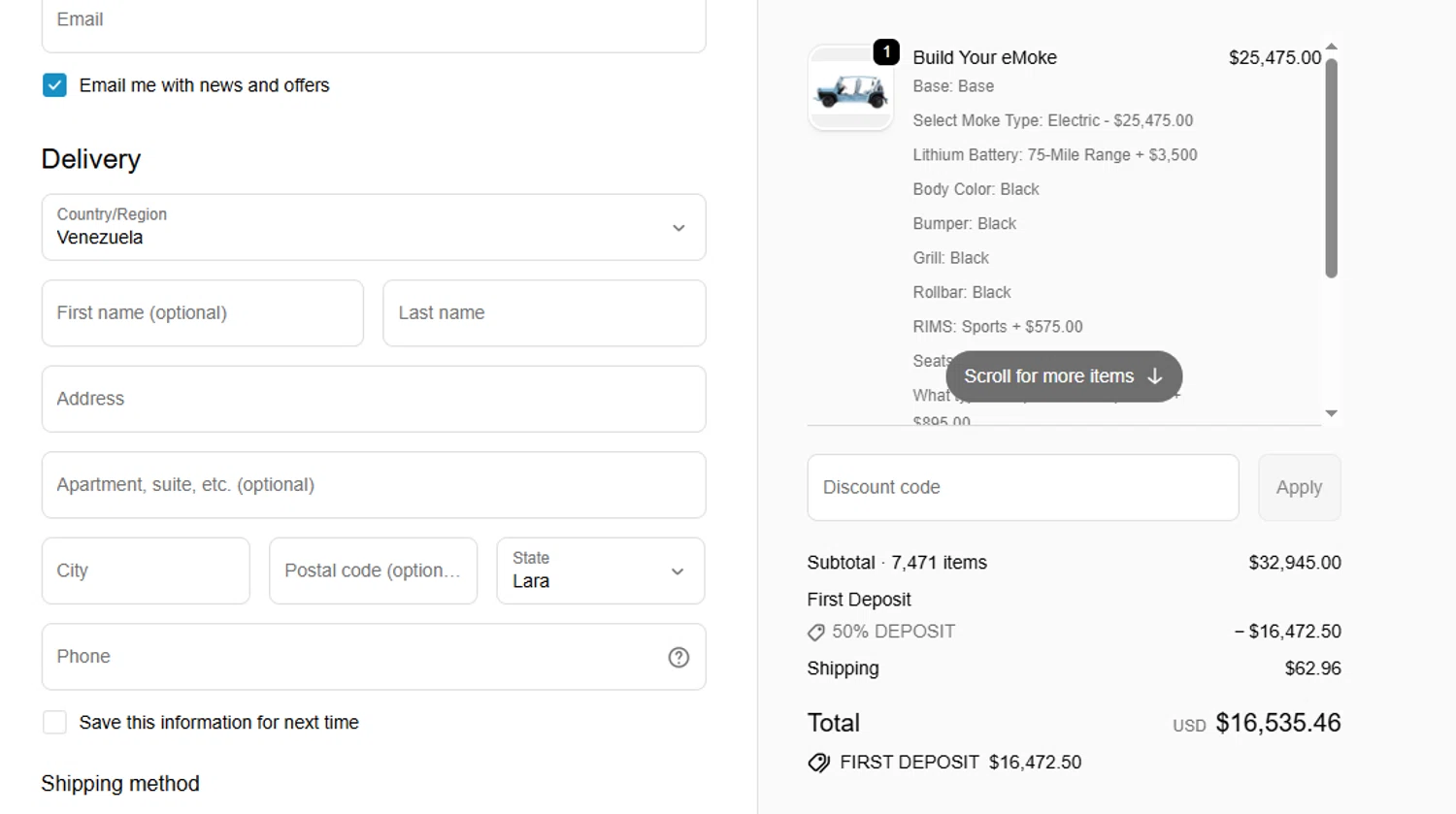Click the Body Color: Black line
The image size is (1456, 814).
coord(976,189)
